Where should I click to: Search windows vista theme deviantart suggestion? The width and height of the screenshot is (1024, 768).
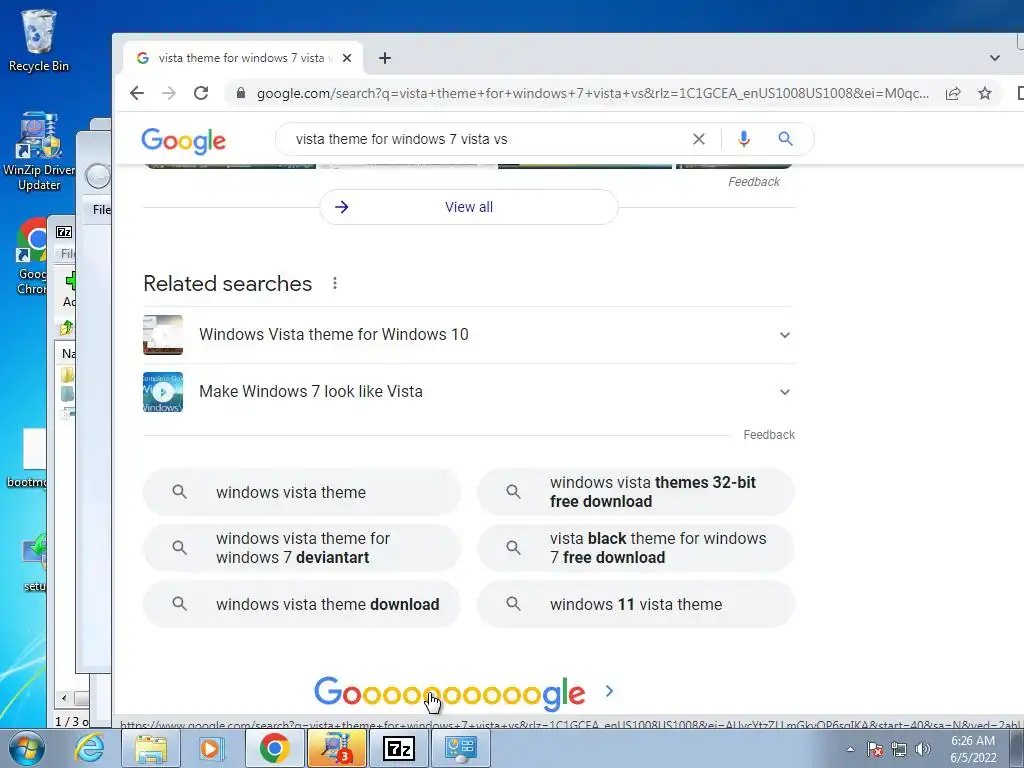click(302, 548)
